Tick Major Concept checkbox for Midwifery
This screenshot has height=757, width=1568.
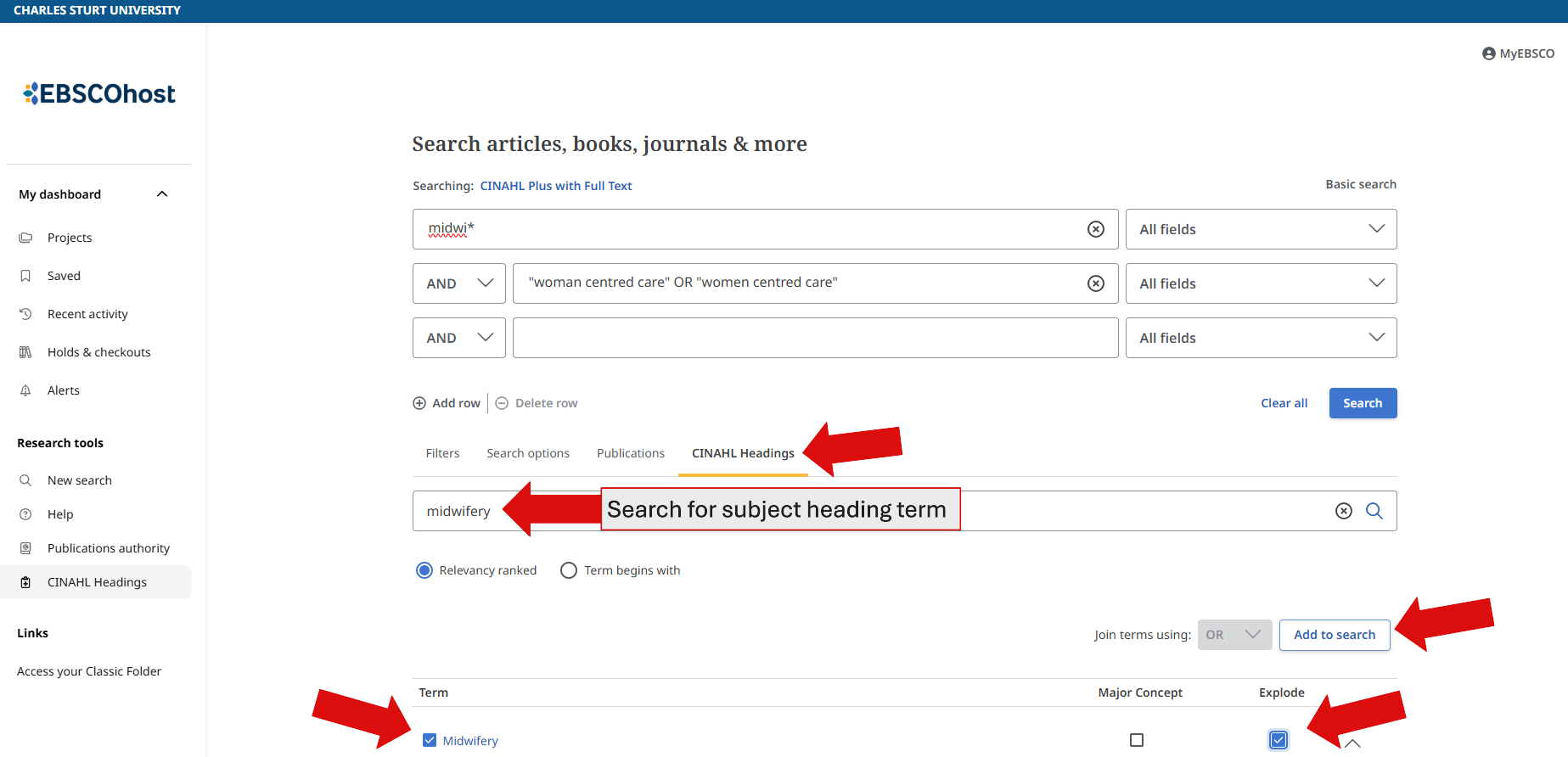1137,740
